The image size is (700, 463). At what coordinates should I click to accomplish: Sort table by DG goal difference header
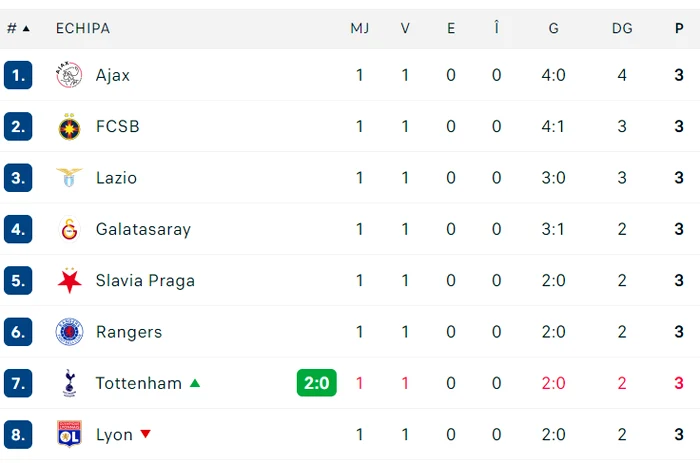pos(622,29)
